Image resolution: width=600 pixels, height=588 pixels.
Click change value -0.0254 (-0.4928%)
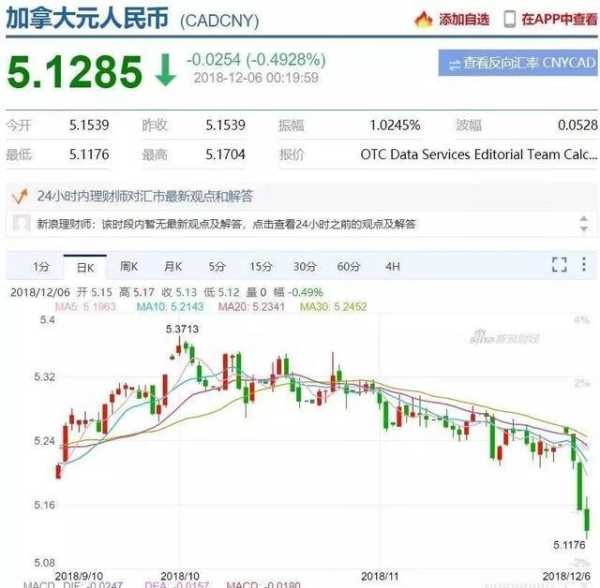(256, 60)
